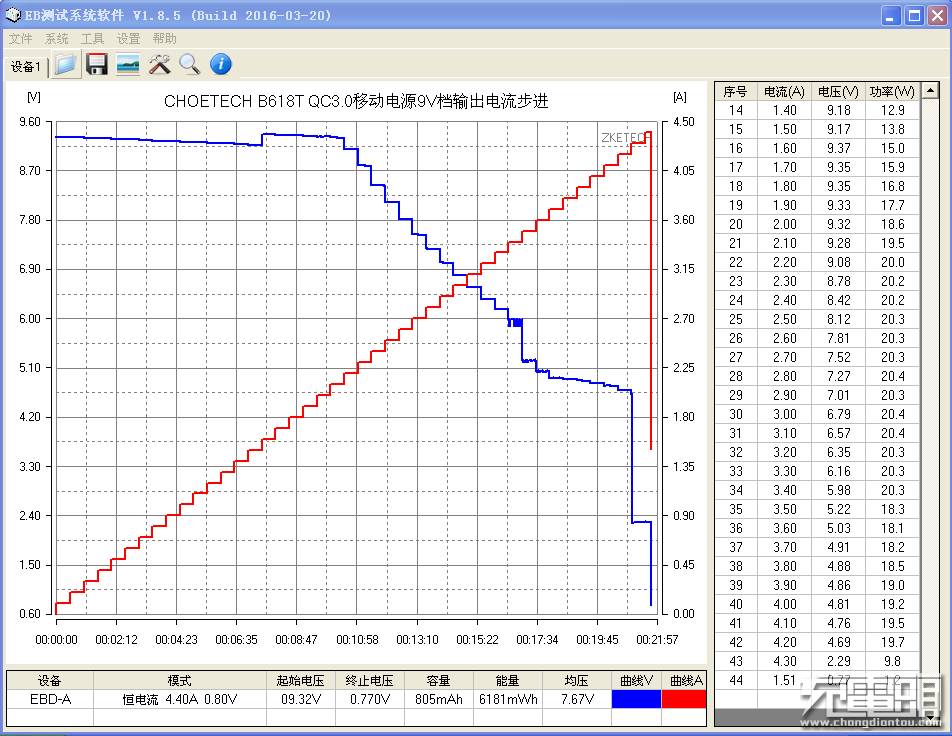Click the 9.8 power value in row 43
This screenshot has width=952, height=736.
(892, 661)
